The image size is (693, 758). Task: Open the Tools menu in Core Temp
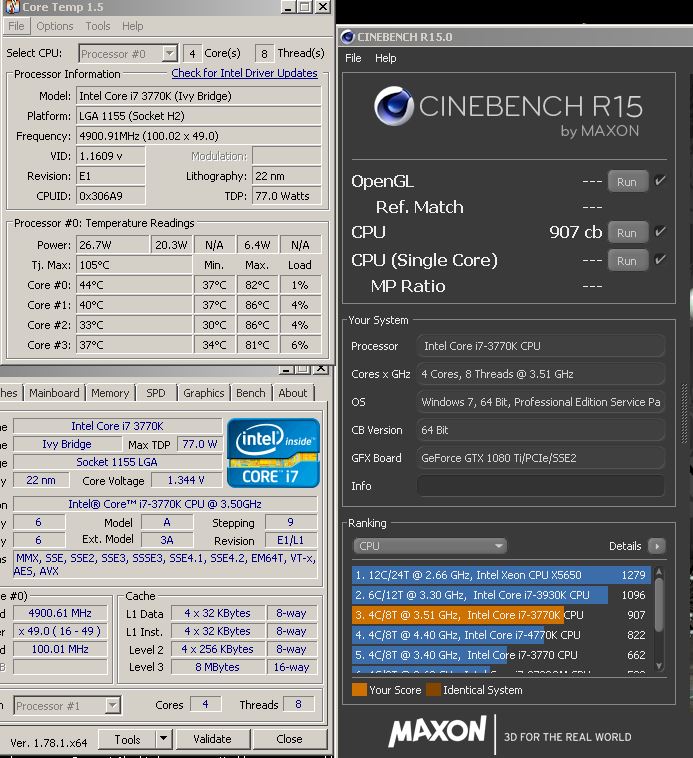coord(98,26)
